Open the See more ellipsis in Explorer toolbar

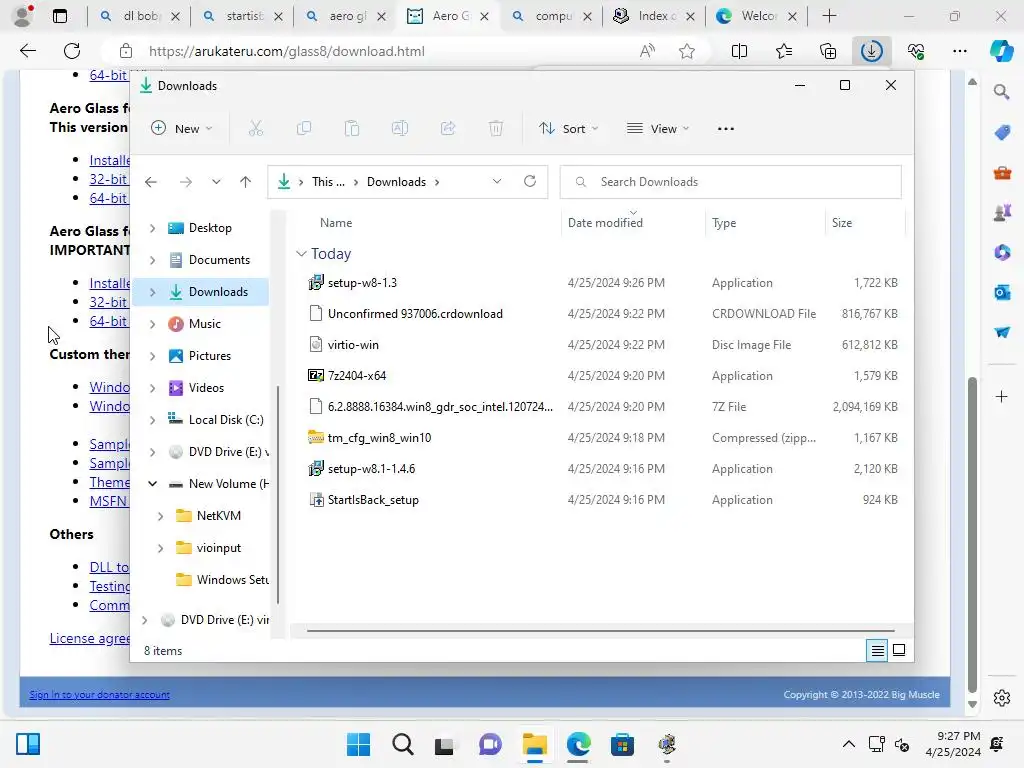726,129
